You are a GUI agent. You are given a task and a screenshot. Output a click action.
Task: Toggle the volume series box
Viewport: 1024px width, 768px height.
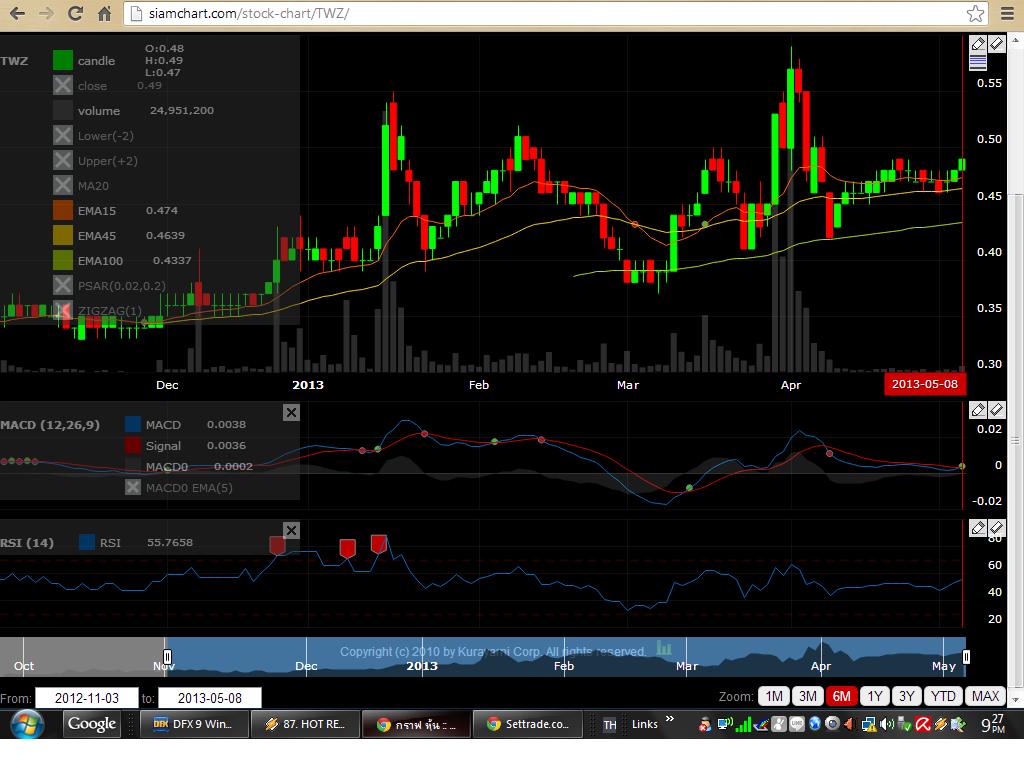63,110
